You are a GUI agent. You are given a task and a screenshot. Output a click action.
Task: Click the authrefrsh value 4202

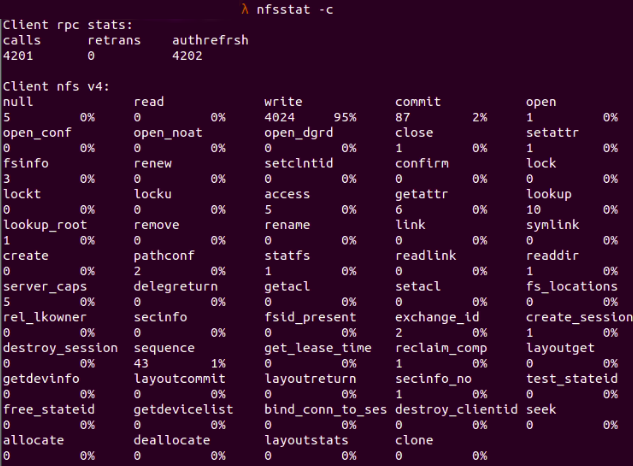[x=189, y=55]
